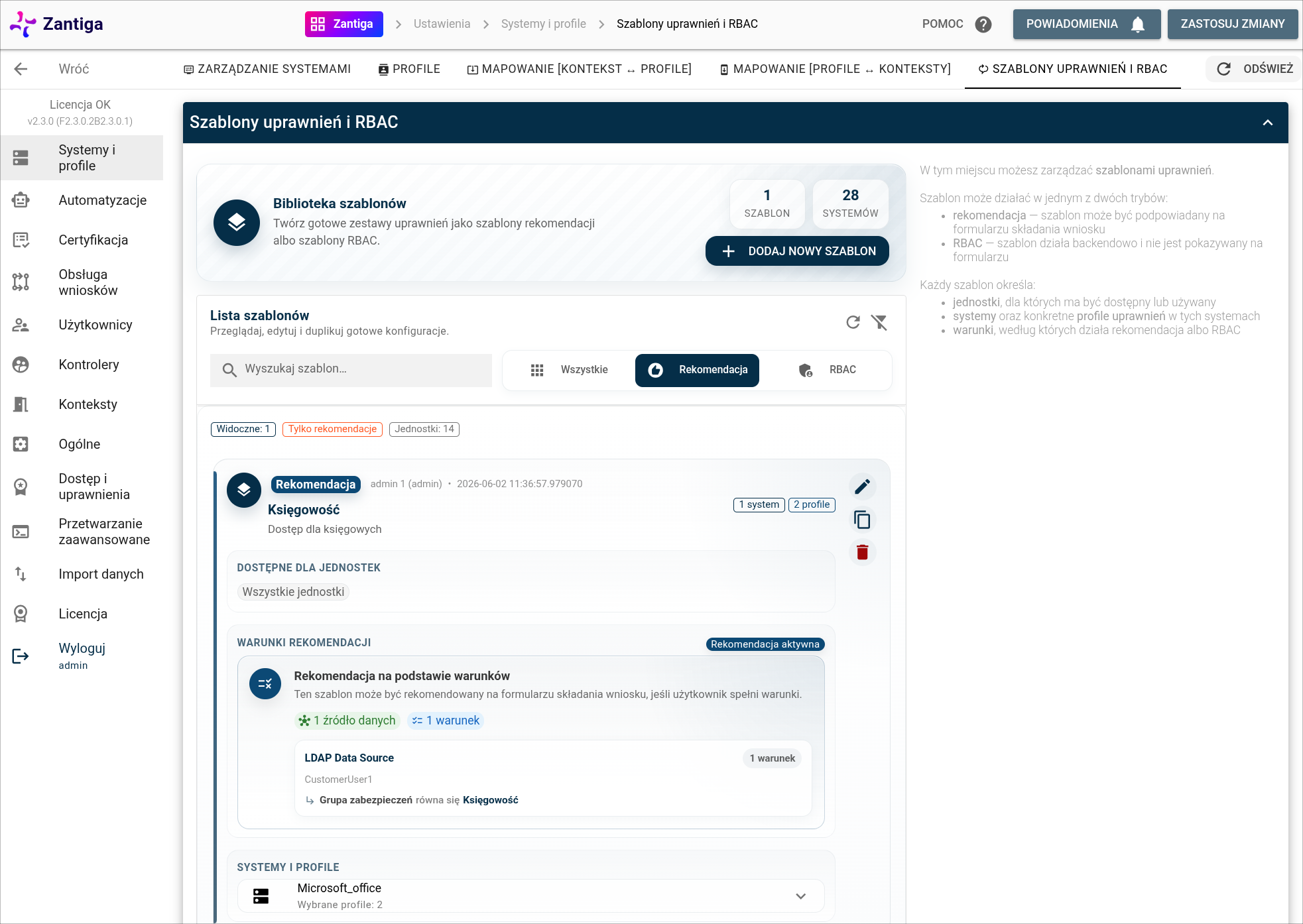Switch to the Profile tab
This screenshot has width=1303, height=924.
409,69
